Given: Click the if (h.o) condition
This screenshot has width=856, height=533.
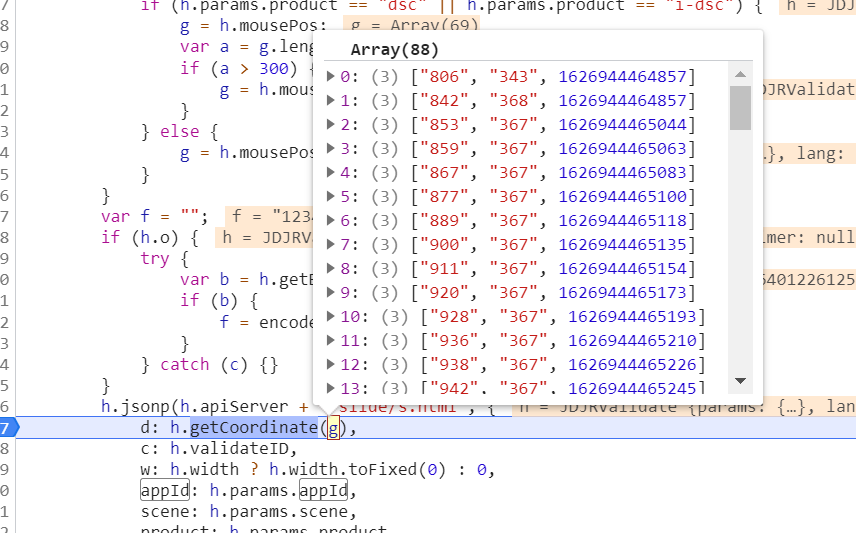Looking at the screenshot, I should click(150, 238).
